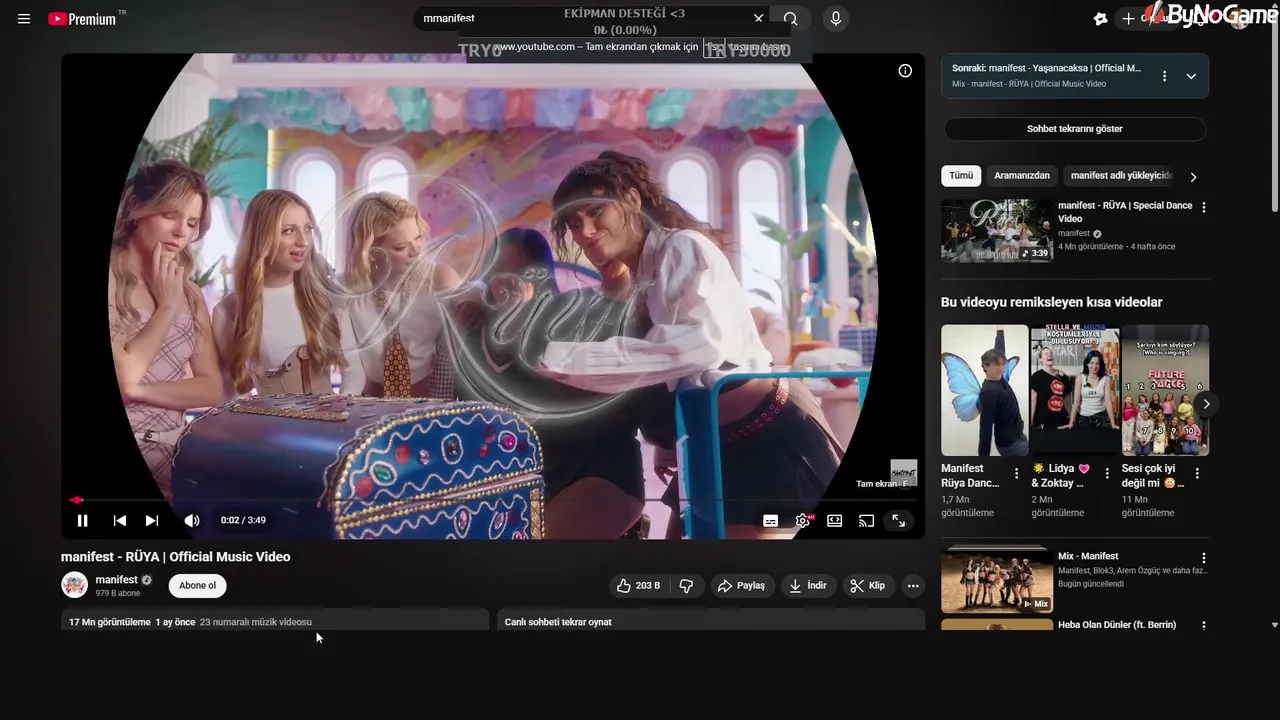Create a clip with Klip

click(x=868, y=585)
